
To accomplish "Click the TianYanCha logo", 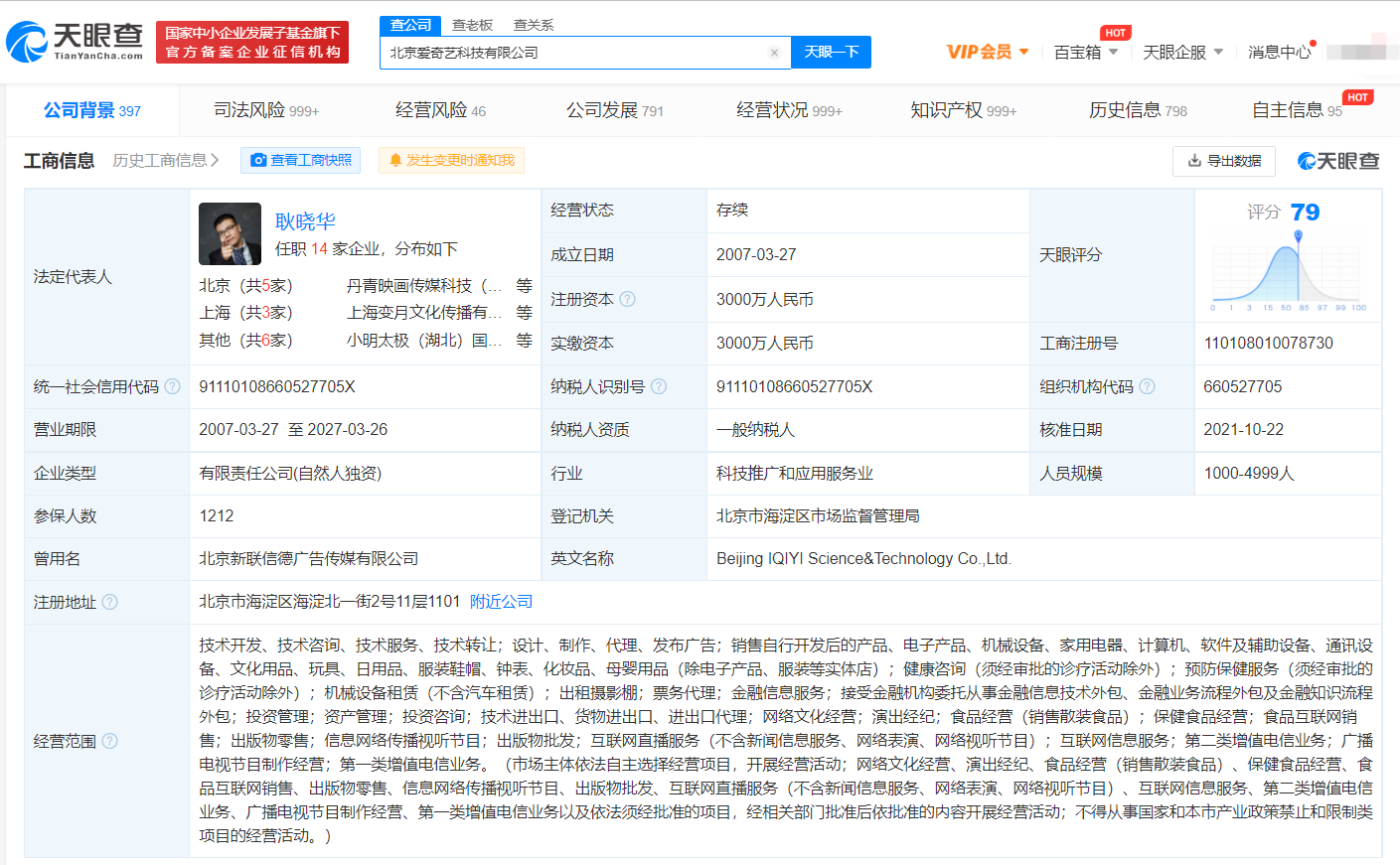I will (75, 42).
